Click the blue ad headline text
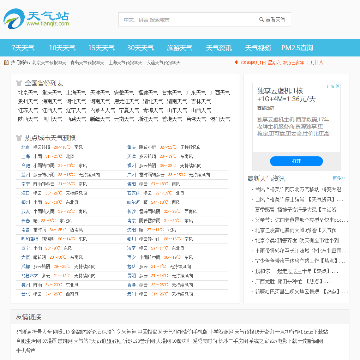 tap(286, 95)
